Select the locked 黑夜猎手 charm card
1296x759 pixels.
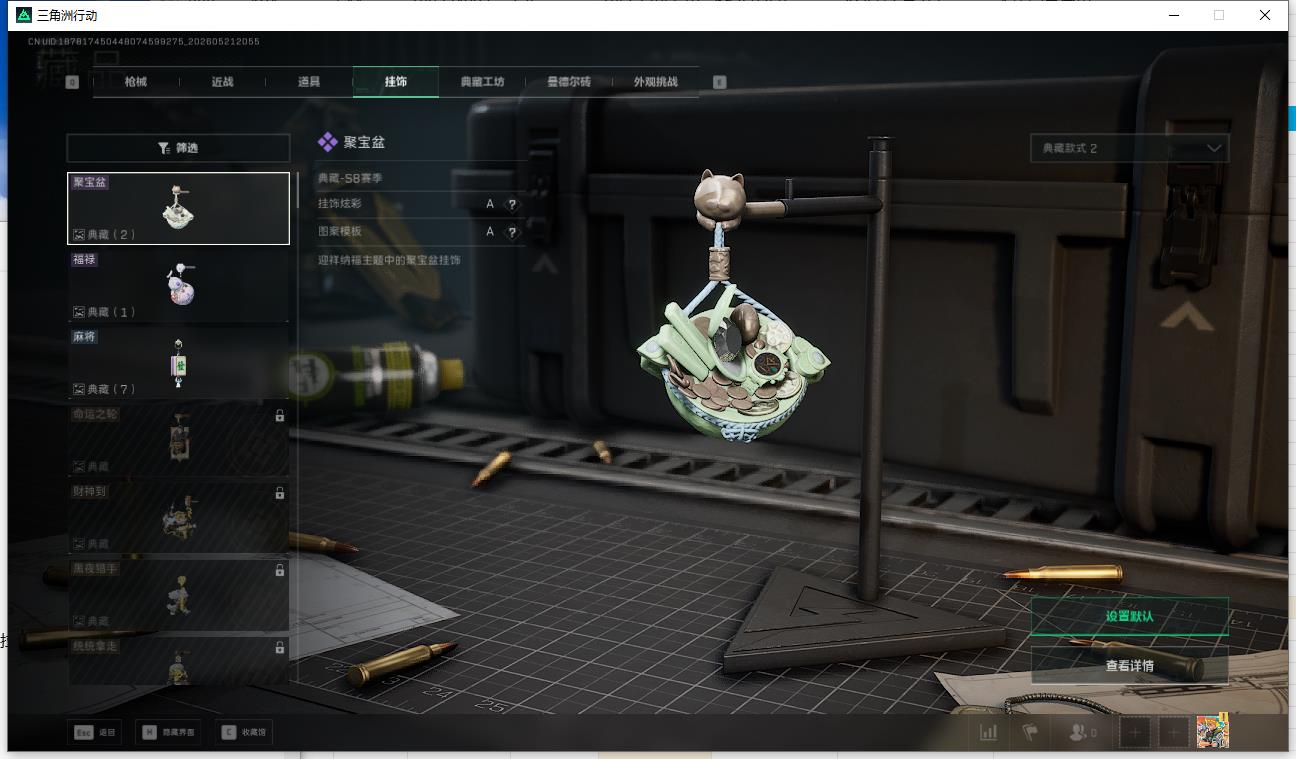(x=178, y=595)
